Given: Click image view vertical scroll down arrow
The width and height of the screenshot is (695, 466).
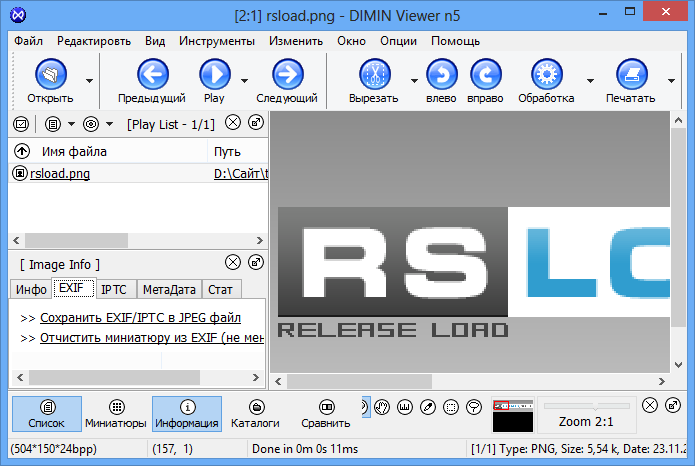Looking at the screenshot, I should click(x=678, y=365).
